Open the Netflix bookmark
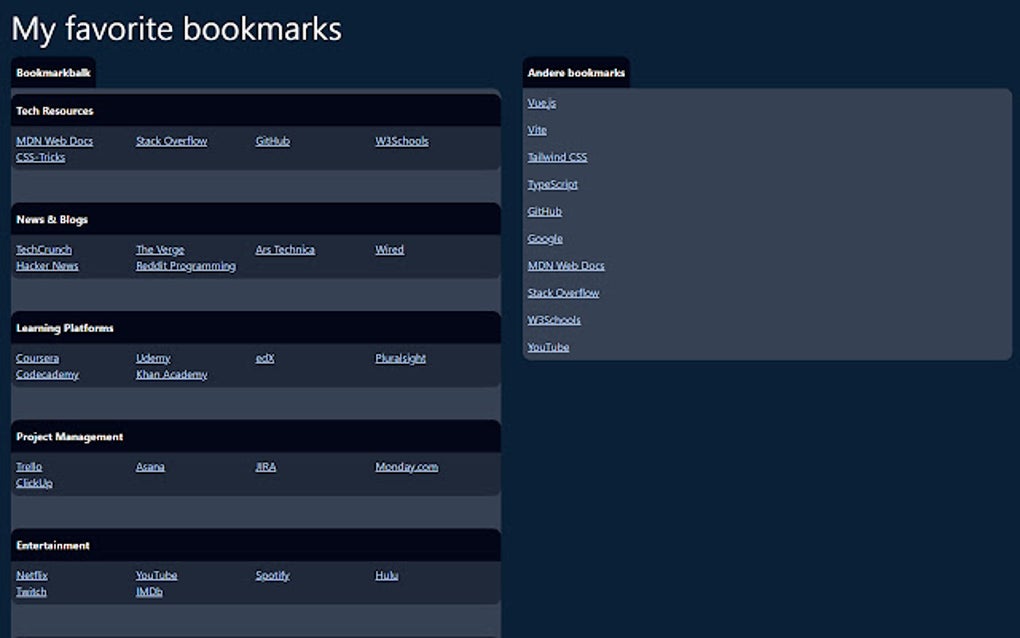The image size is (1020, 638). click(x=32, y=576)
